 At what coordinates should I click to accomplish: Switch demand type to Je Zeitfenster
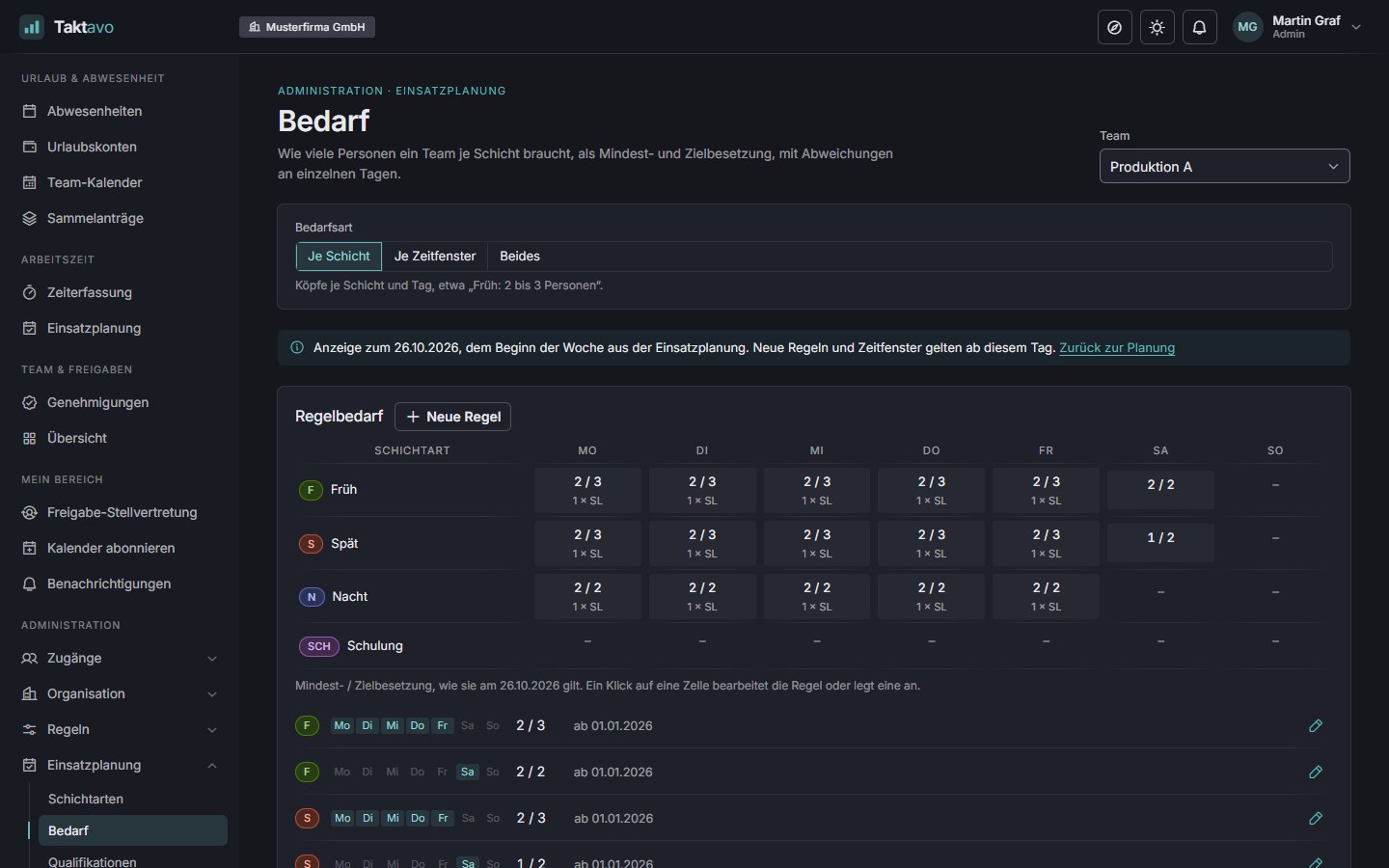point(435,257)
